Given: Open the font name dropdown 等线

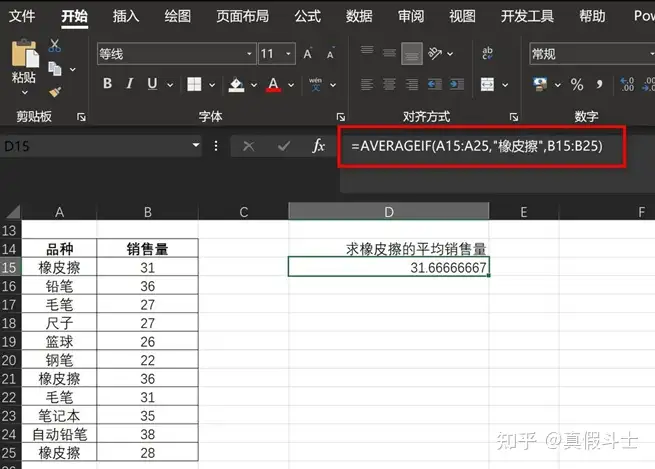Looking at the screenshot, I should 249,54.
